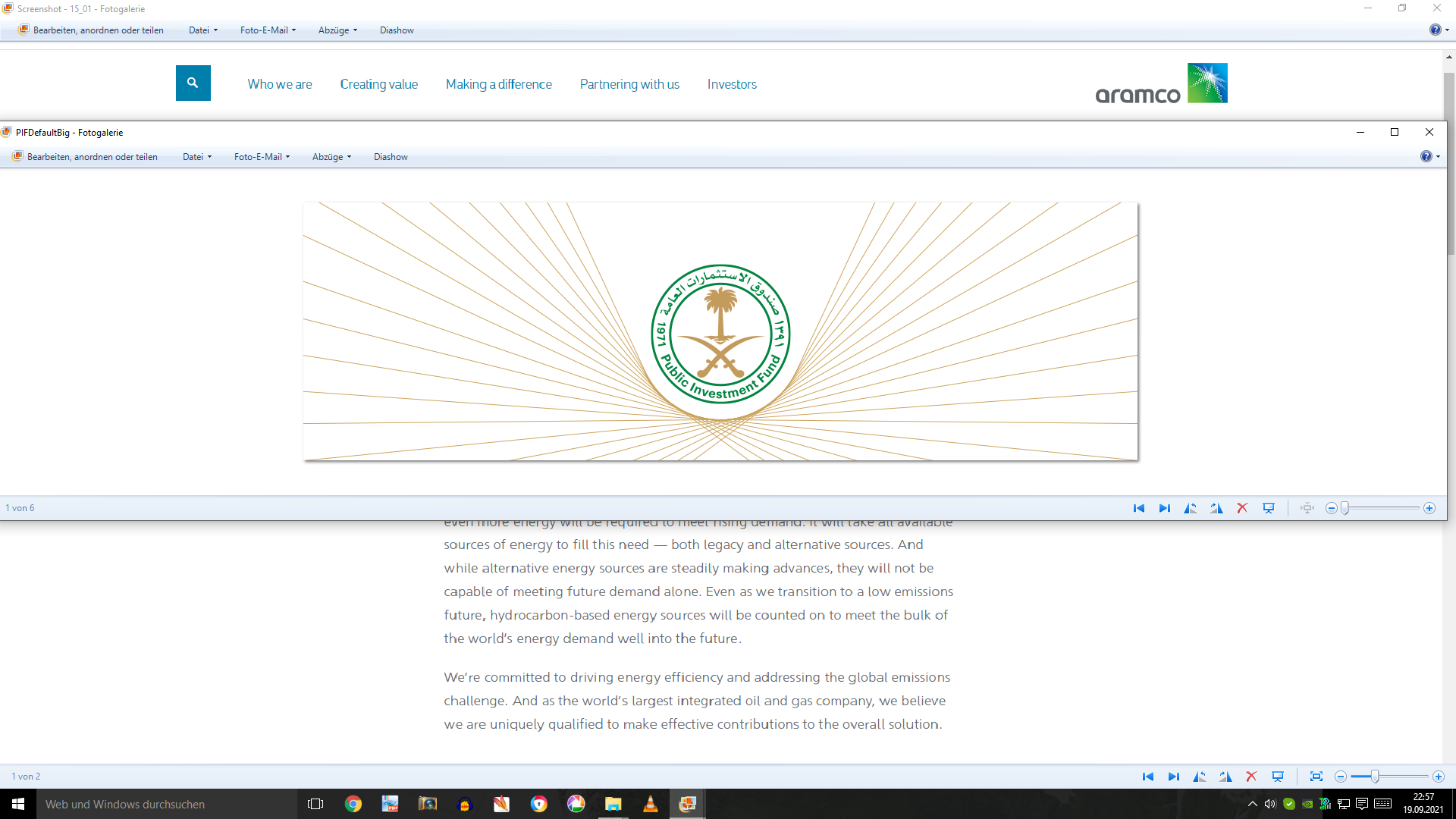Open Abzüge menu in PIFDefaultBig window
Screen dimensions: 1456x819
click(331, 157)
